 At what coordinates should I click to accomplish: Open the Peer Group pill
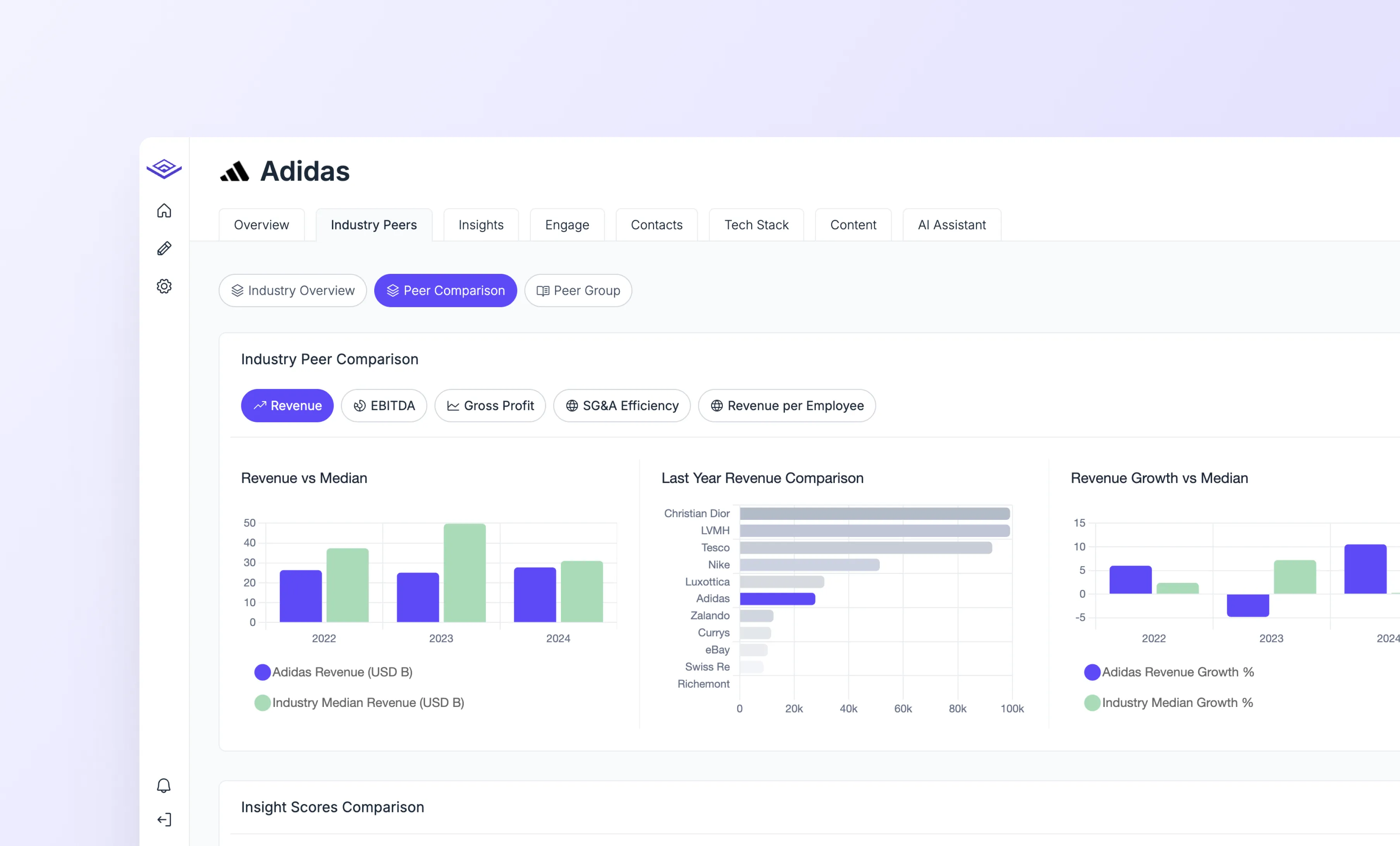[578, 291]
